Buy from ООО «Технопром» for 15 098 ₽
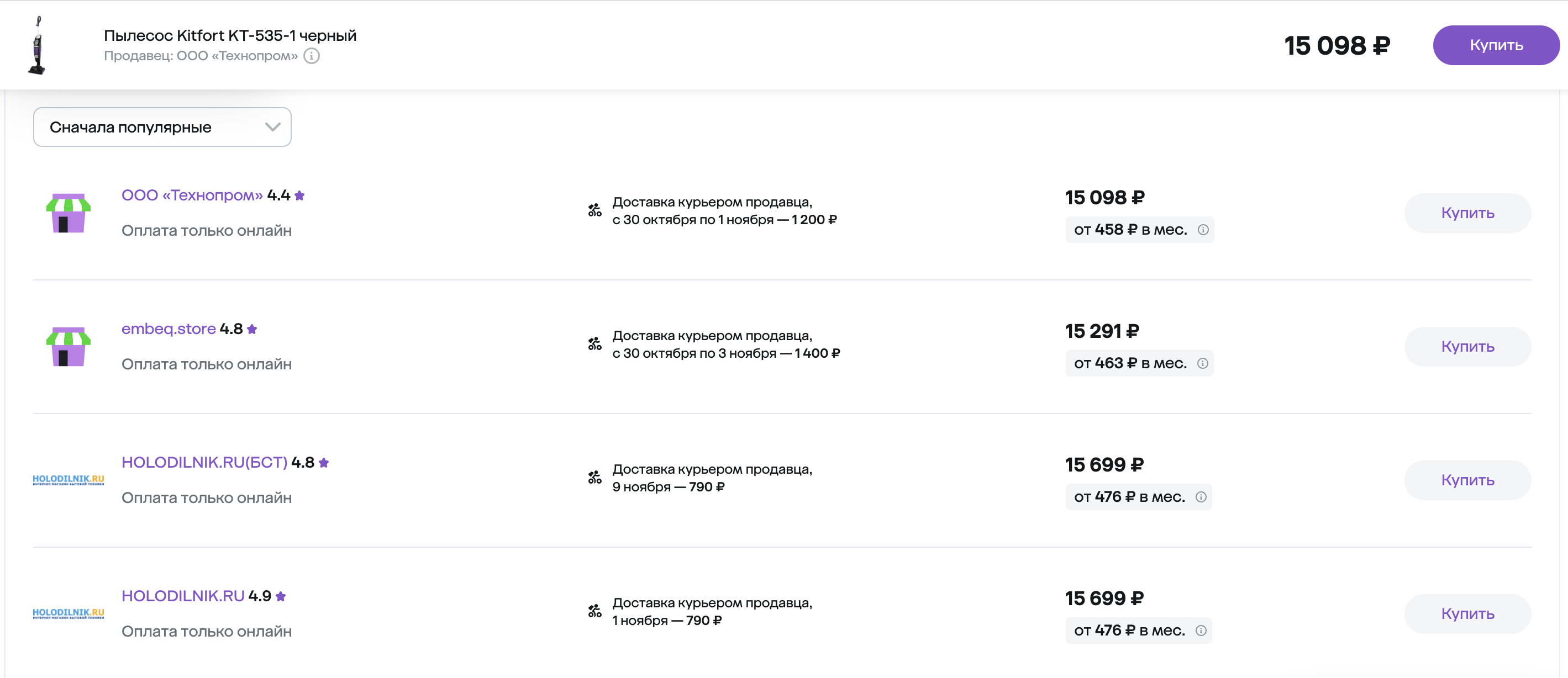 [1467, 213]
